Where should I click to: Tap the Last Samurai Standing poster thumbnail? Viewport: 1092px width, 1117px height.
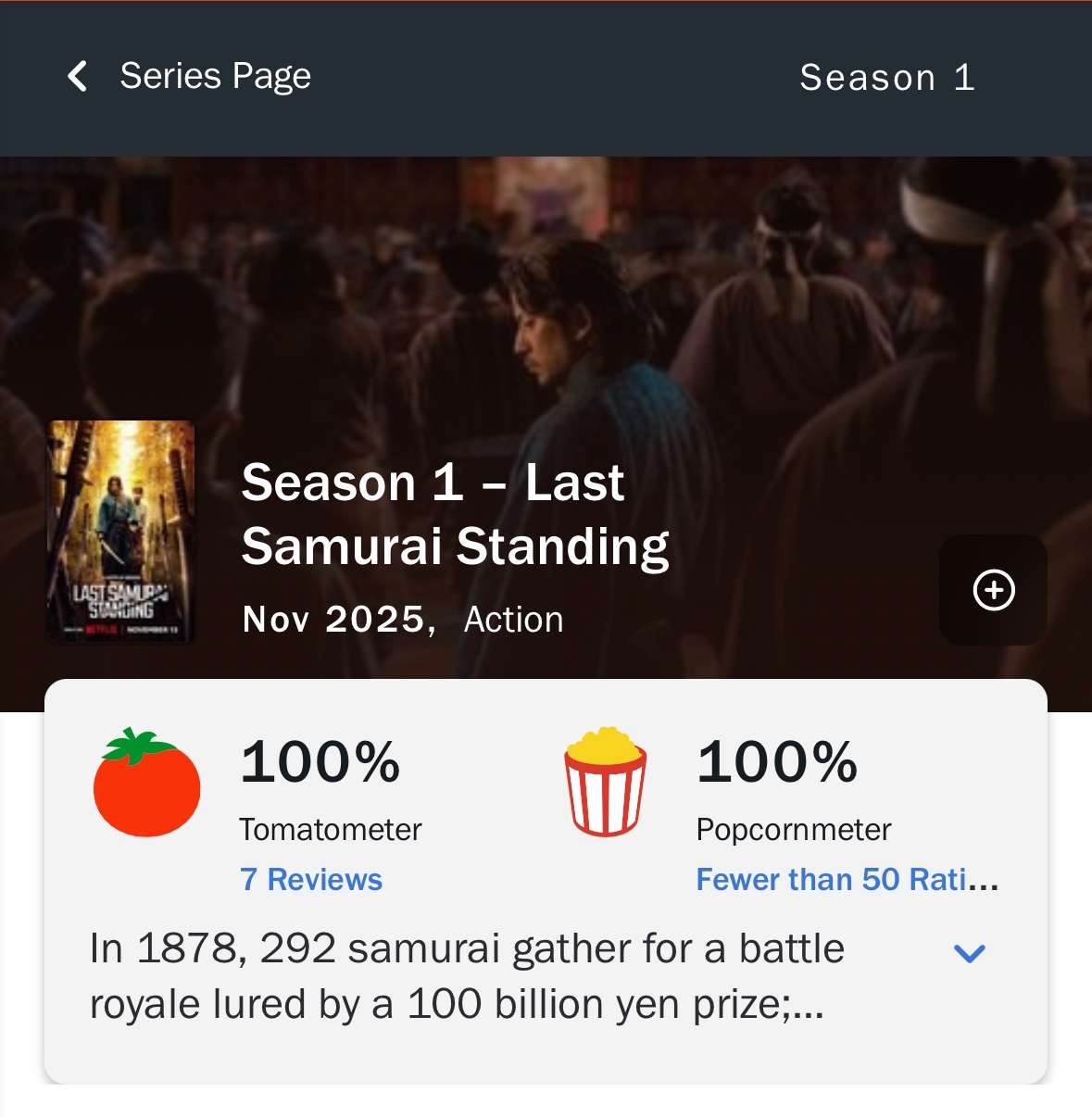pos(121,533)
